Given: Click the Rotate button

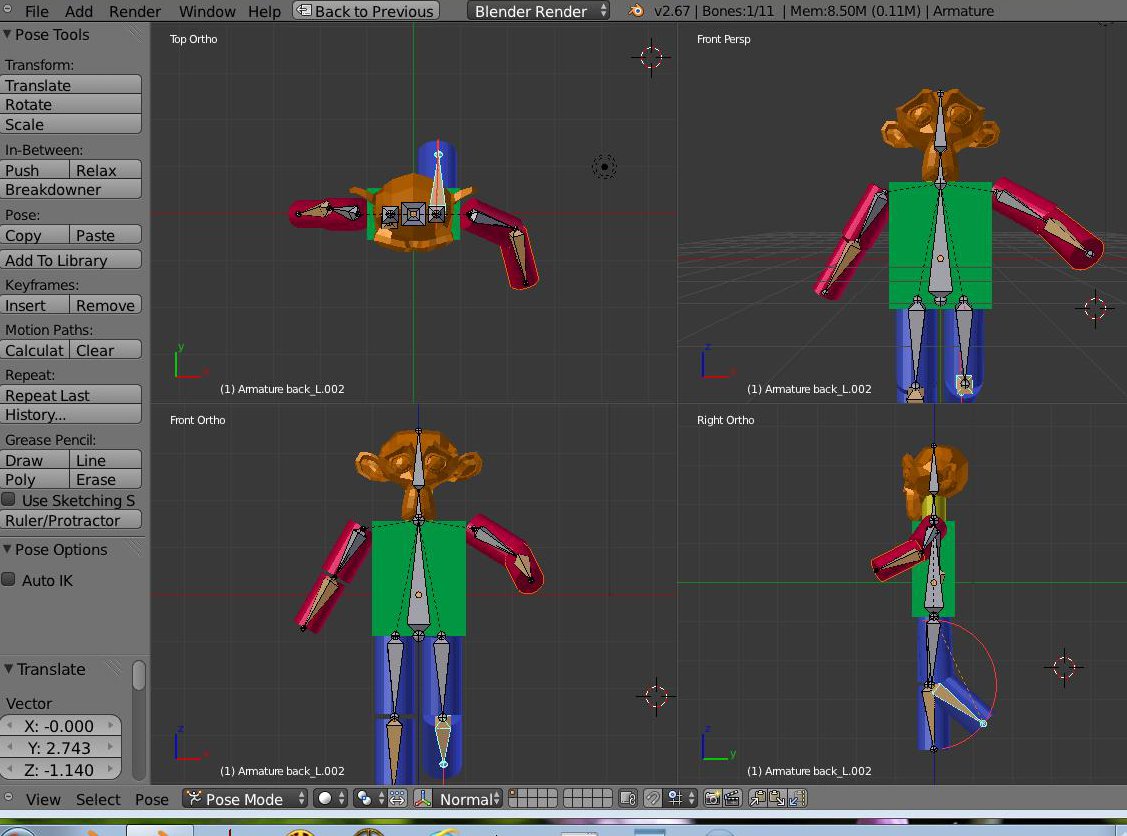Looking at the screenshot, I should pyautogui.click(x=71, y=104).
